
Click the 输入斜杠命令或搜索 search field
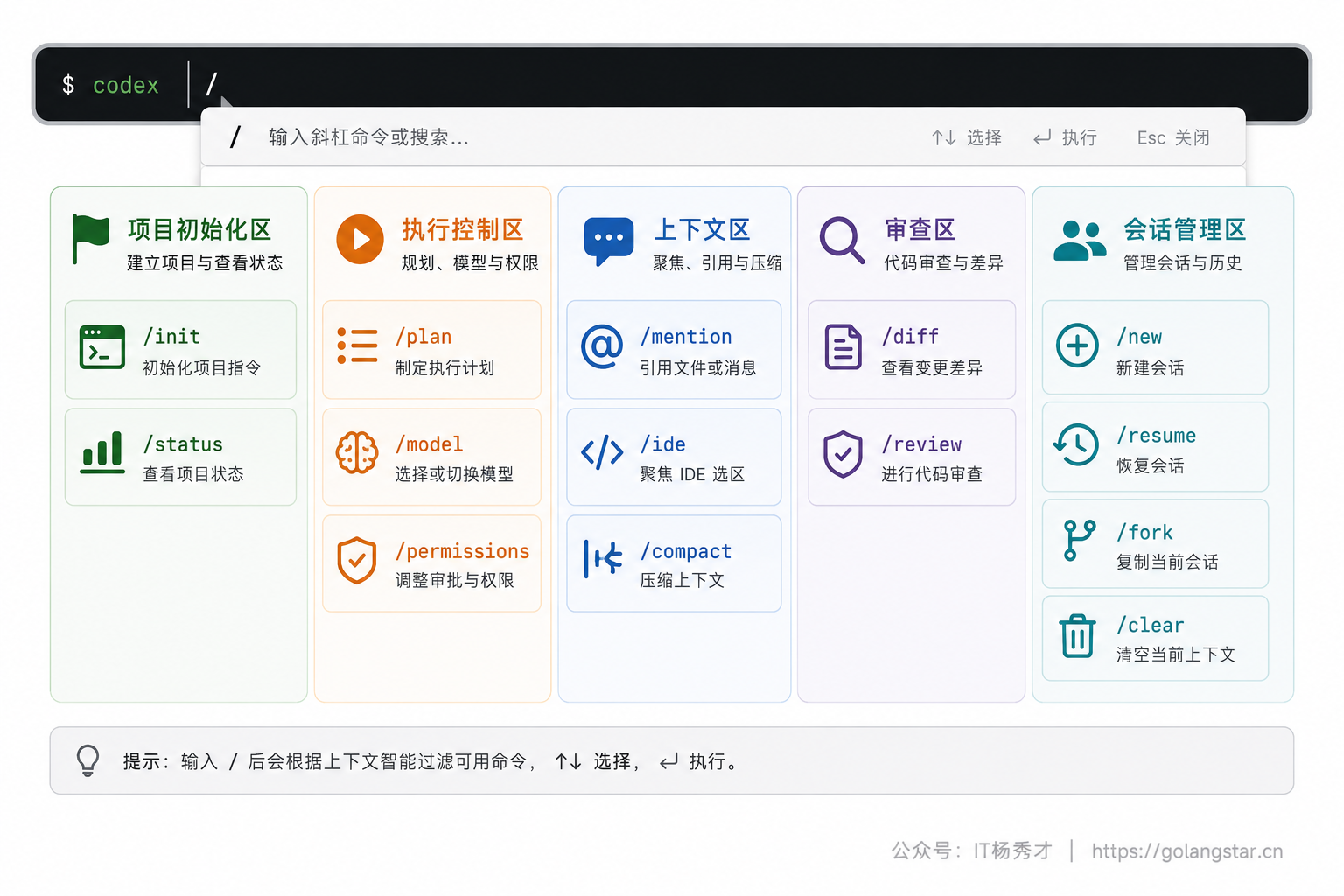[723, 137]
